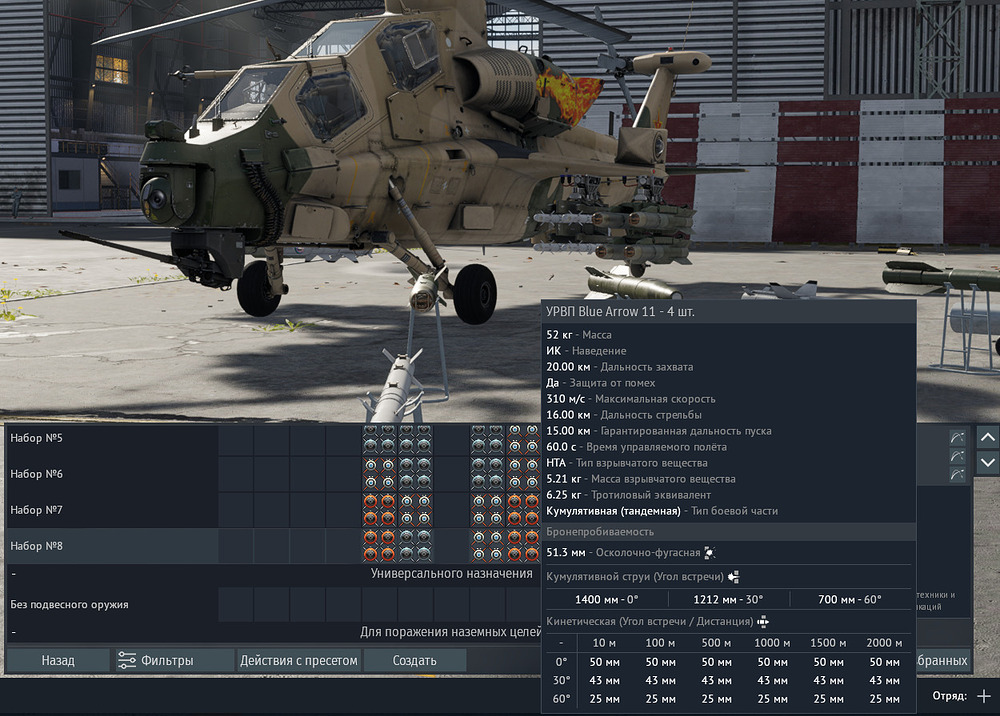
Task: Open the Действия с пресетом menu
Action: coord(298,661)
